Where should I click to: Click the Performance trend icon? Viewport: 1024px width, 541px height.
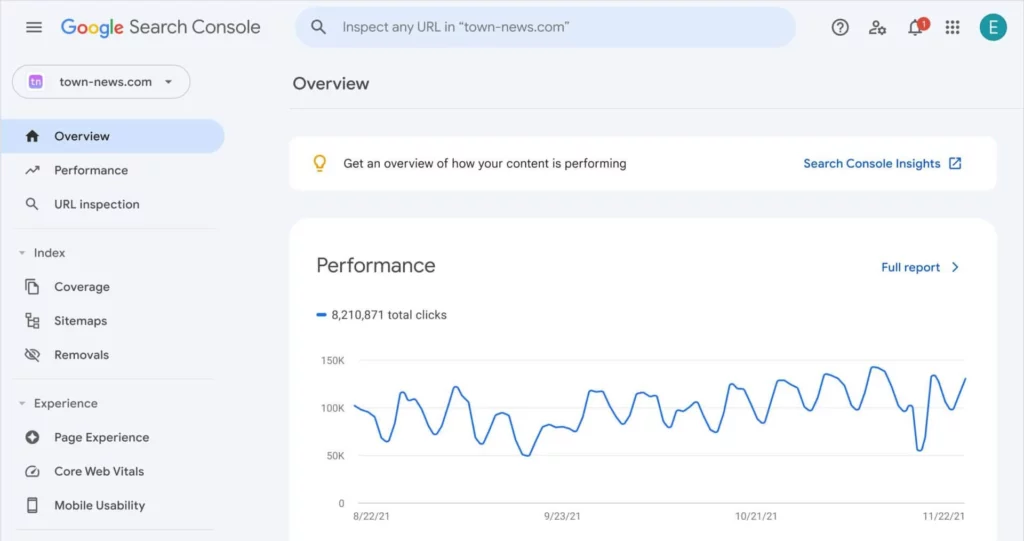[x=32, y=170]
